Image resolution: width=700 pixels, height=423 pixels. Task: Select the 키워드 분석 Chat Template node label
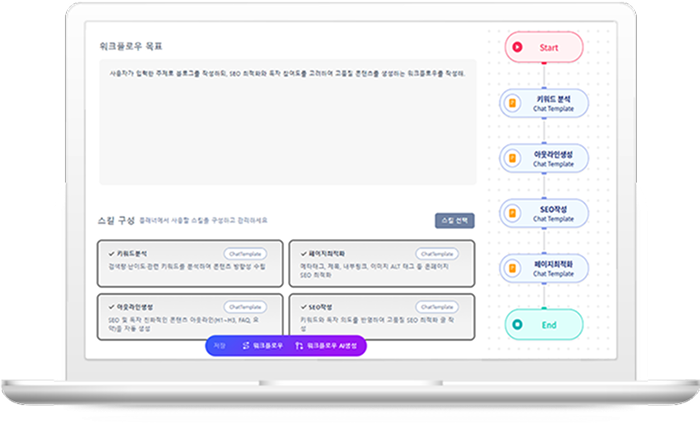pyautogui.click(x=553, y=104)
